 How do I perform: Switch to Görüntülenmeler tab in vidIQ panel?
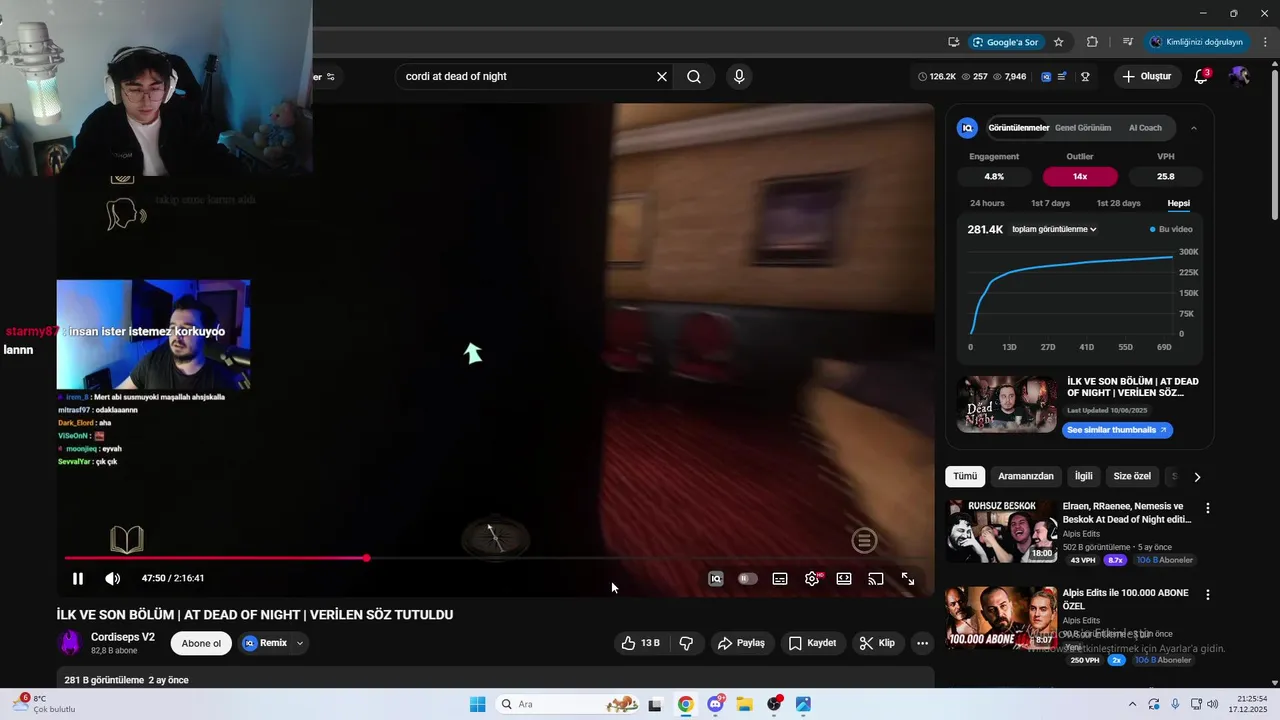1018,128
